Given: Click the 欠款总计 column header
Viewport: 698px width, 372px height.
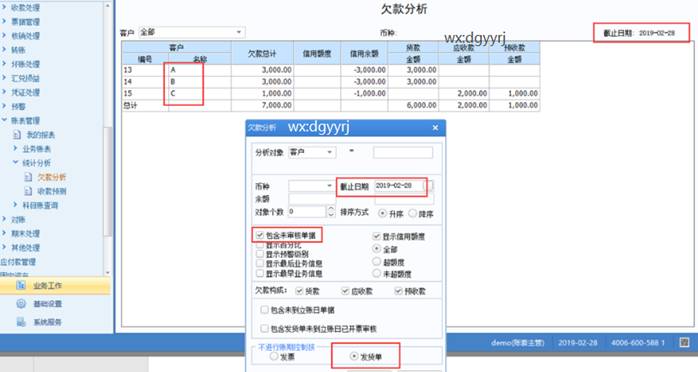Looking at the screenshot, I should [262, 53].
